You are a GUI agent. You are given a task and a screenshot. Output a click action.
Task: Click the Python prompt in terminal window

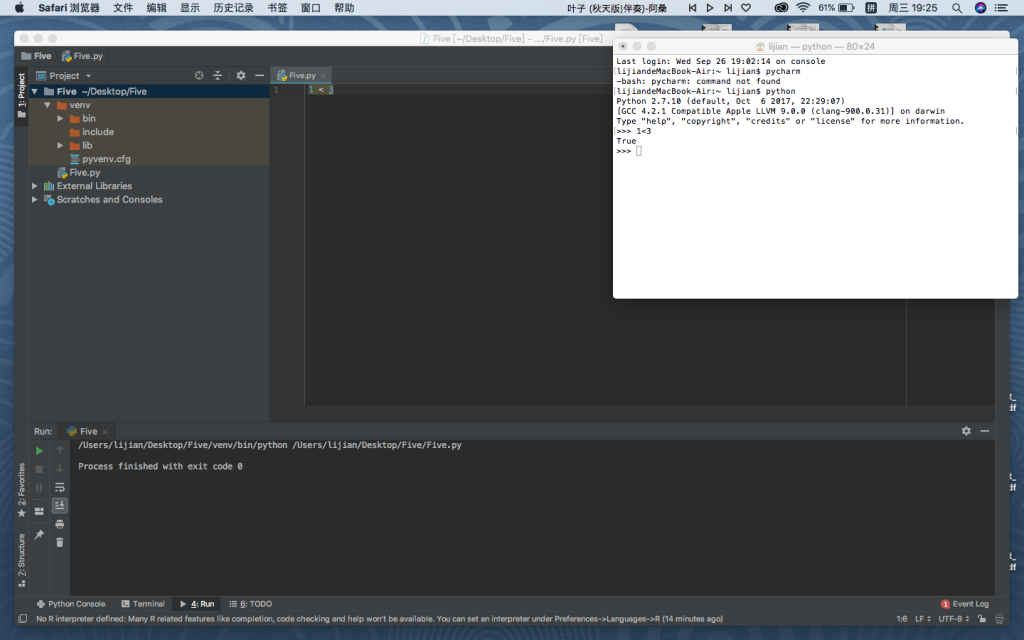624,152
